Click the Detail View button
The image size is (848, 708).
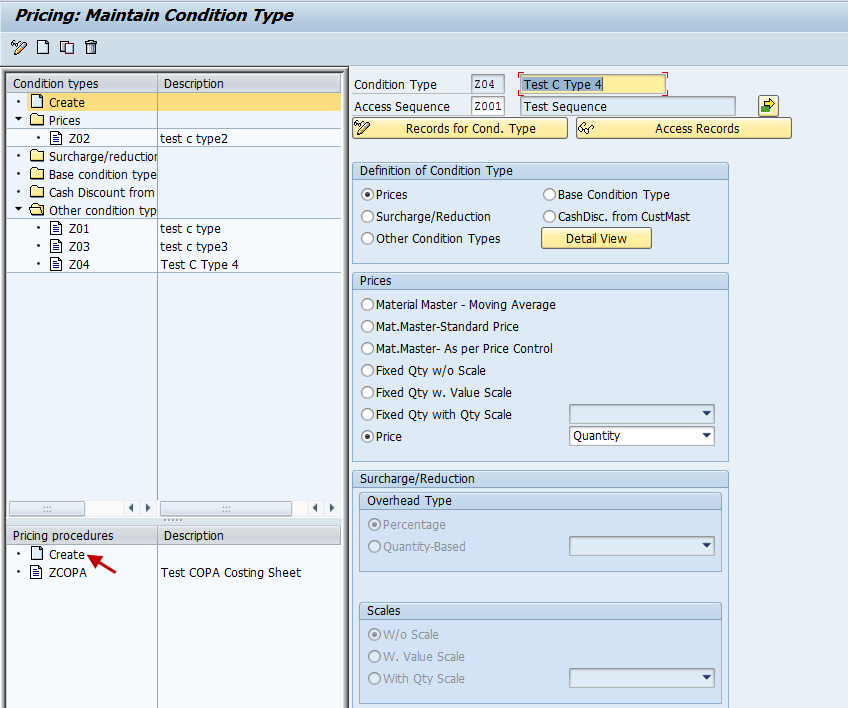596,238
